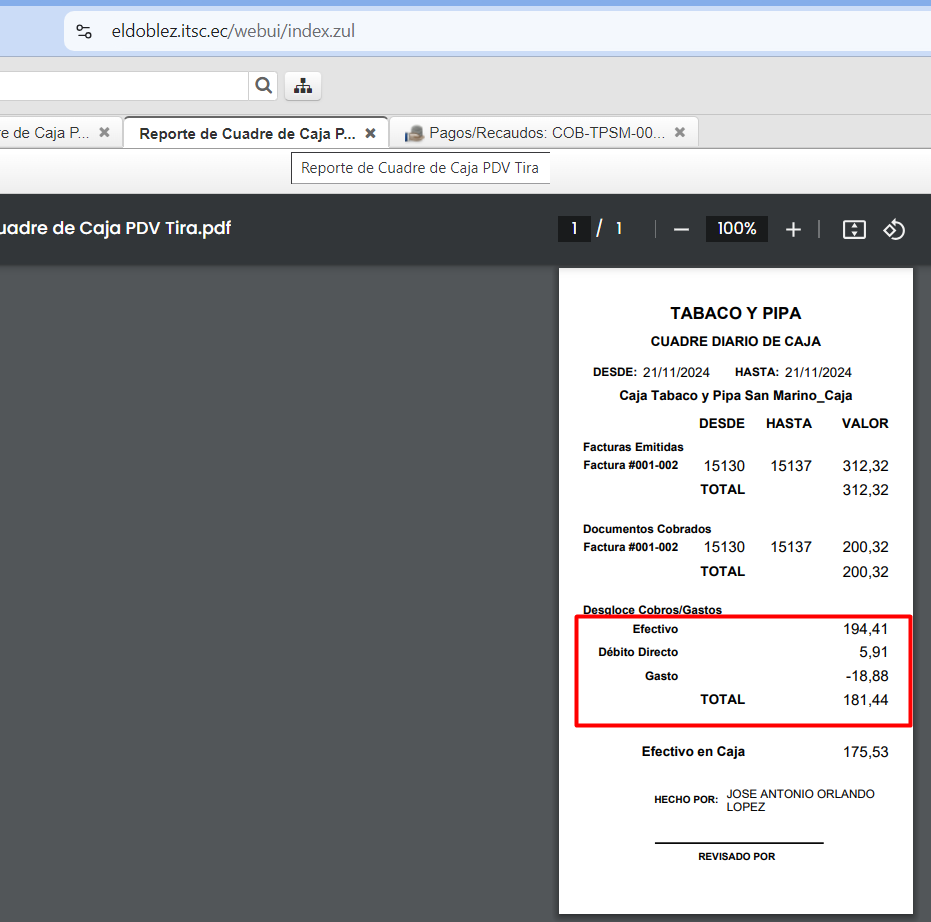The height and width of the screenshot is (922, 931).
Task: Switch to the Pagos/Recaudos tab
Action: coord(546,133)
